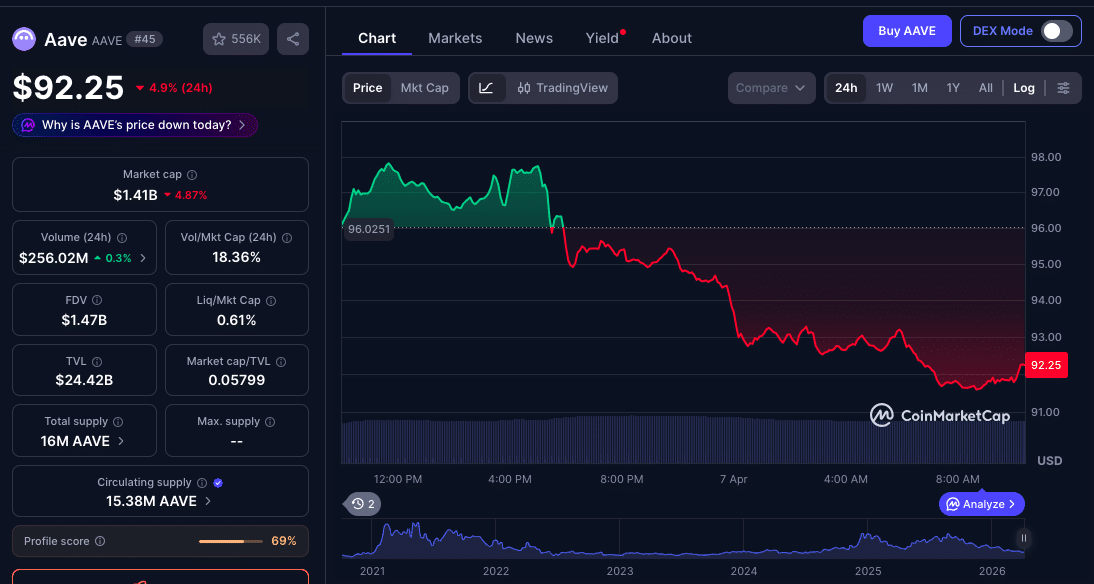Switch to Chart tab

point(377,38)
